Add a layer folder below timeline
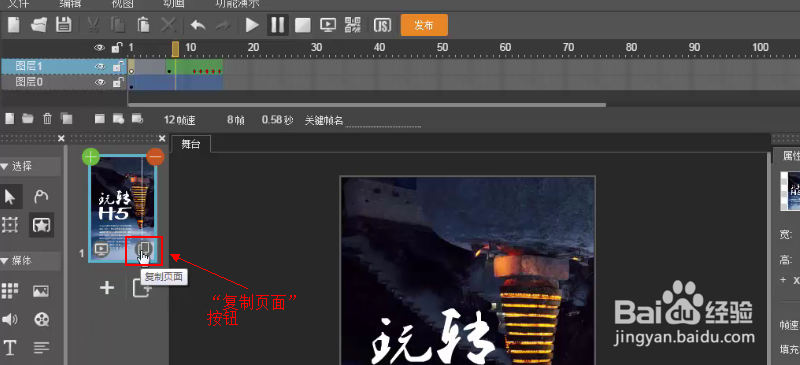Viewport: 800px width, 365px height. point(28,119)
